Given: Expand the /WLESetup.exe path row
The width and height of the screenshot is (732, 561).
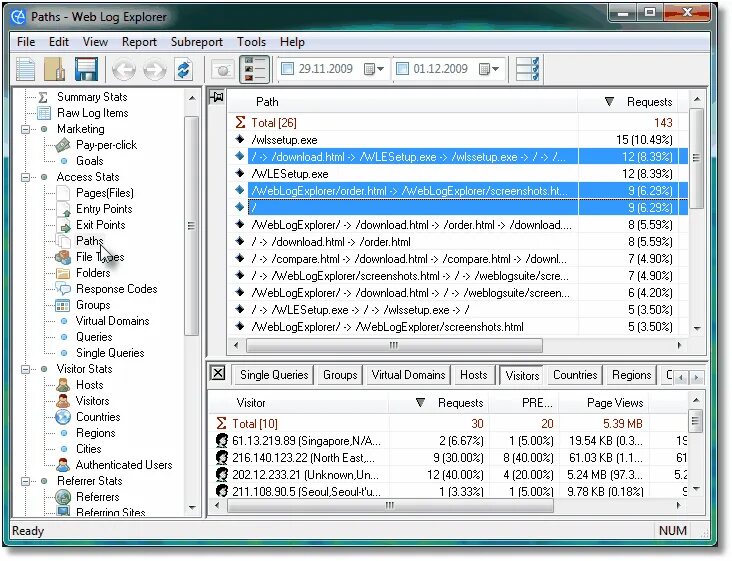Looking at the screenshot, I should point(239,173).
